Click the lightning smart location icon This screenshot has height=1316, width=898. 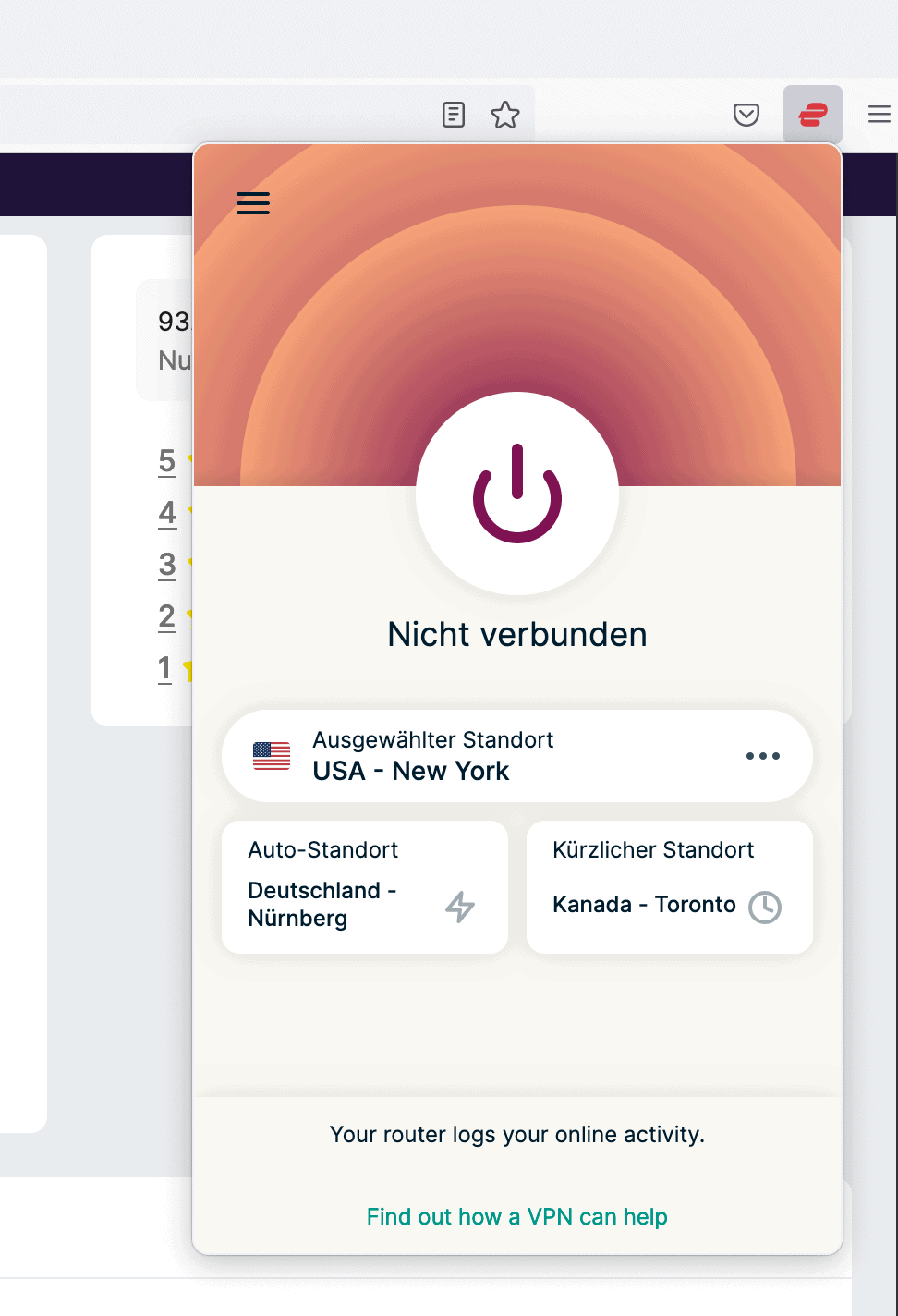pyautogui.click(x=460, y=907)
